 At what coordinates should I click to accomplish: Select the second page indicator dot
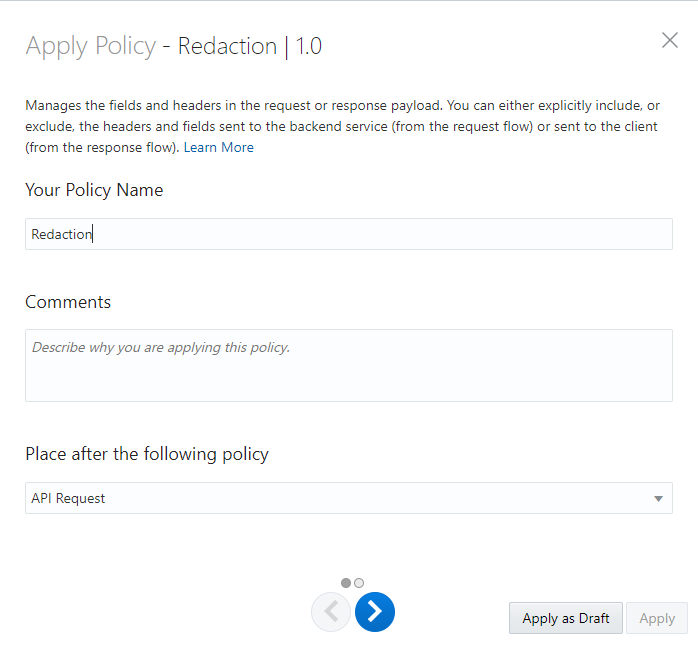tap(359, 582)
